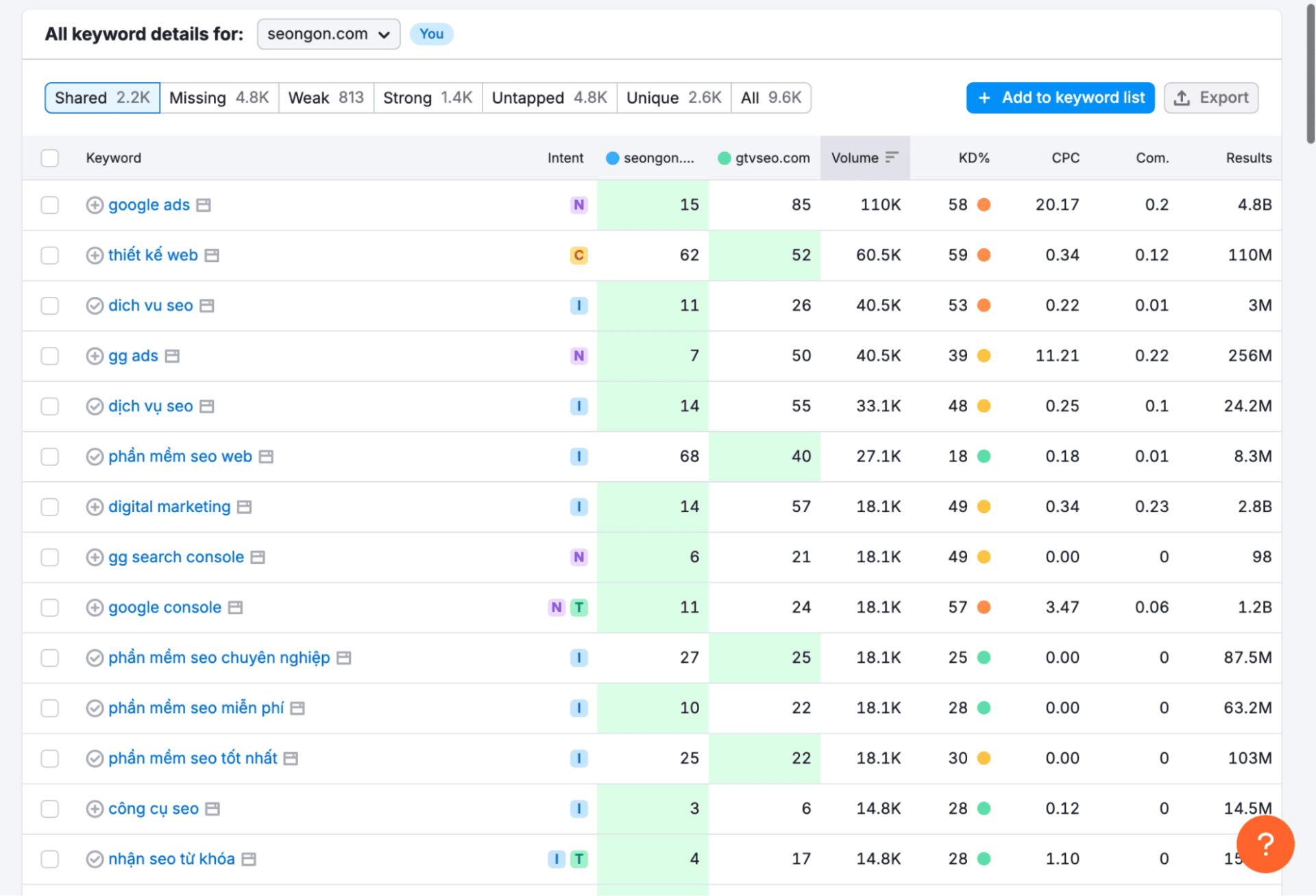This screenshot has width=1316, height=896.
Task: Open SERP icon next to google ads
Action: click(204, 205)
